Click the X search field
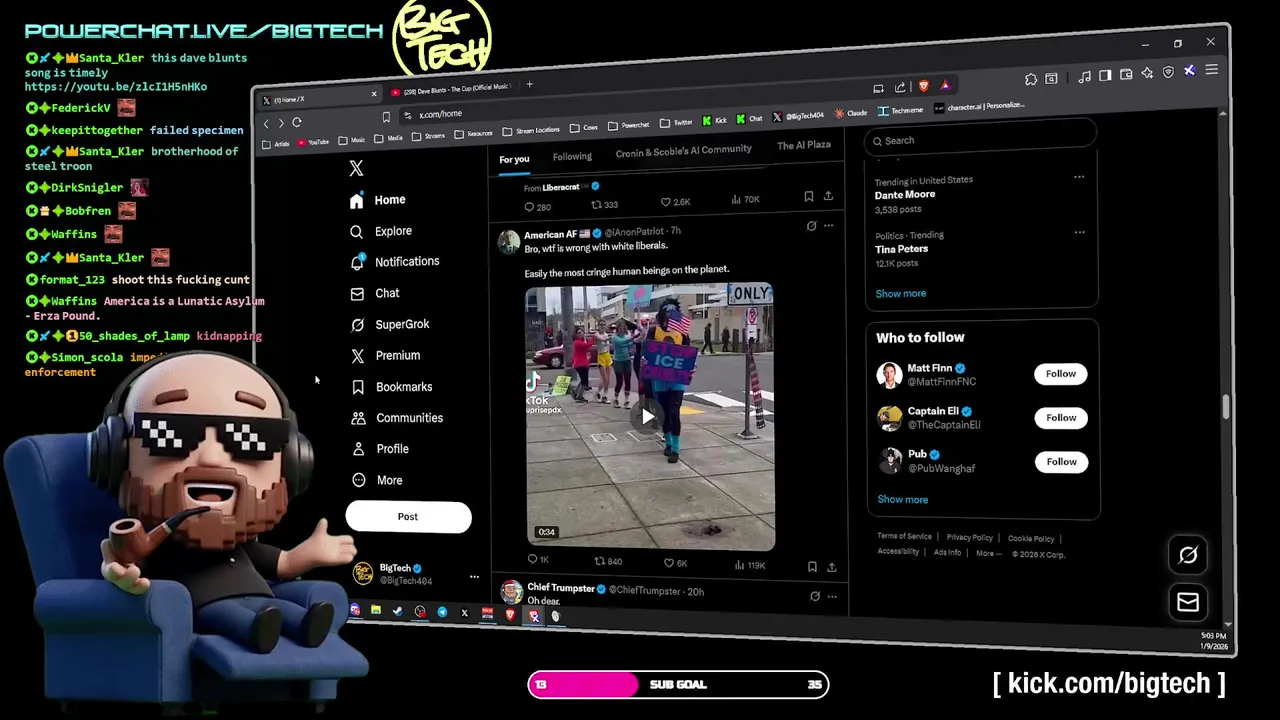1280x720 pixels. click(981, 140)
